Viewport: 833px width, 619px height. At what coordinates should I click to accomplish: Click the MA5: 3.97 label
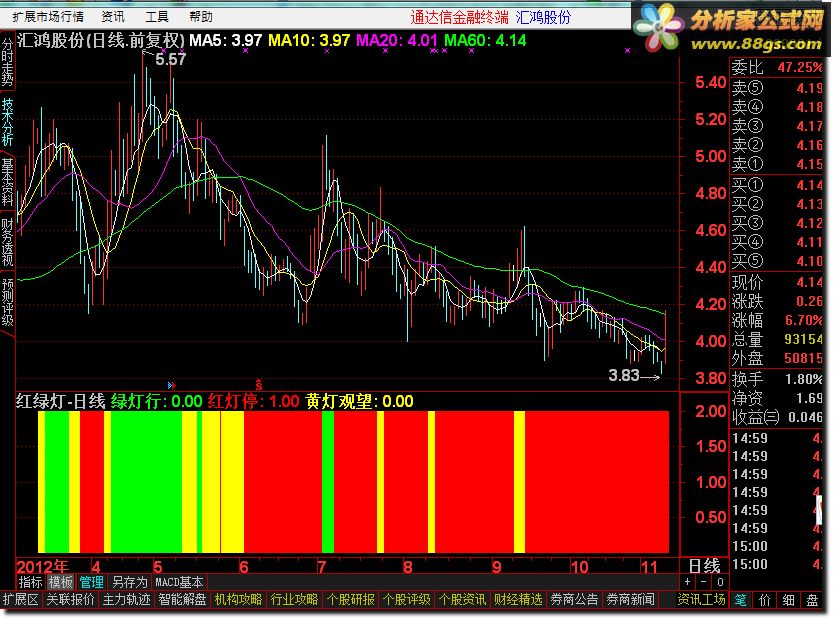click(225, 40)
